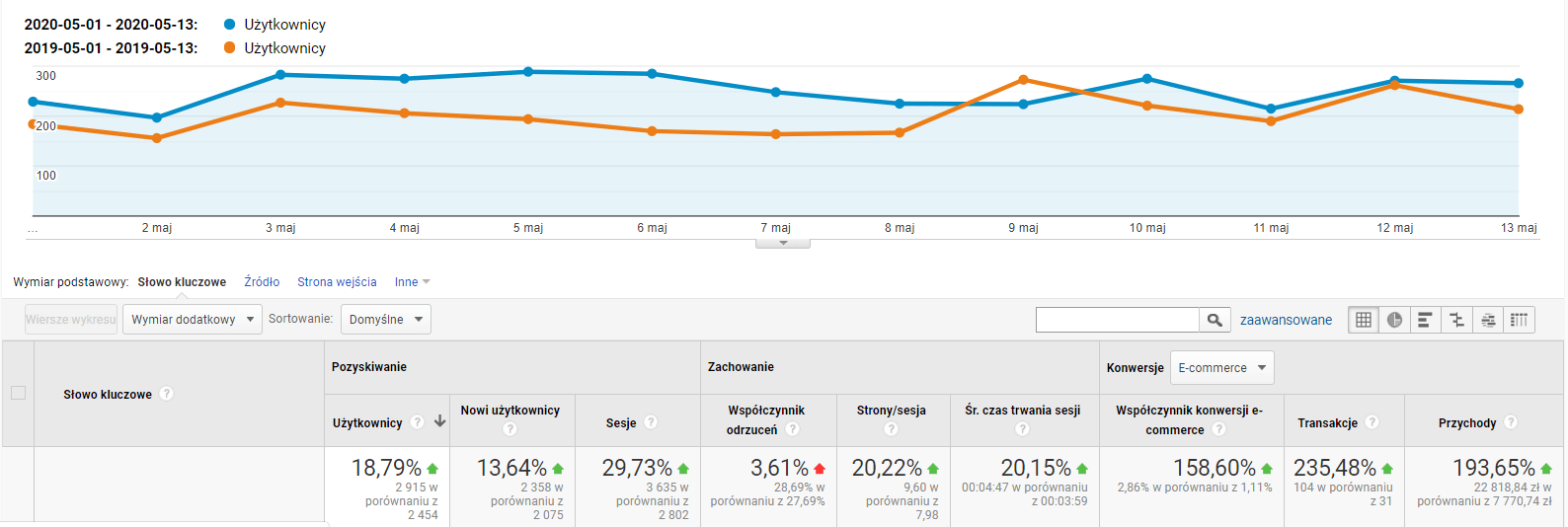Click the table search input field
This screenshot has height=527, width=1568.
[x=1117, y=320]
